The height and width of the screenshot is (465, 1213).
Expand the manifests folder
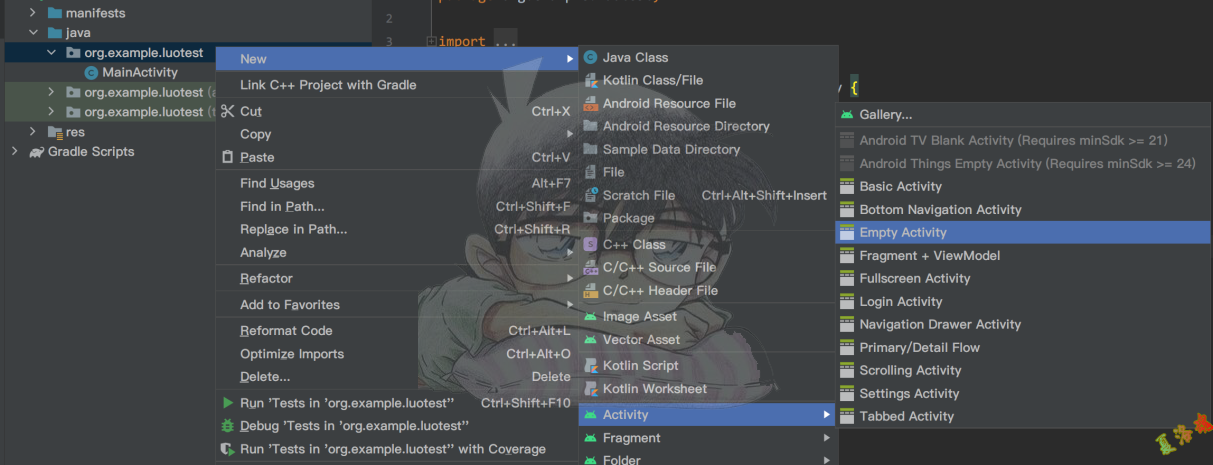pos(33,13)
